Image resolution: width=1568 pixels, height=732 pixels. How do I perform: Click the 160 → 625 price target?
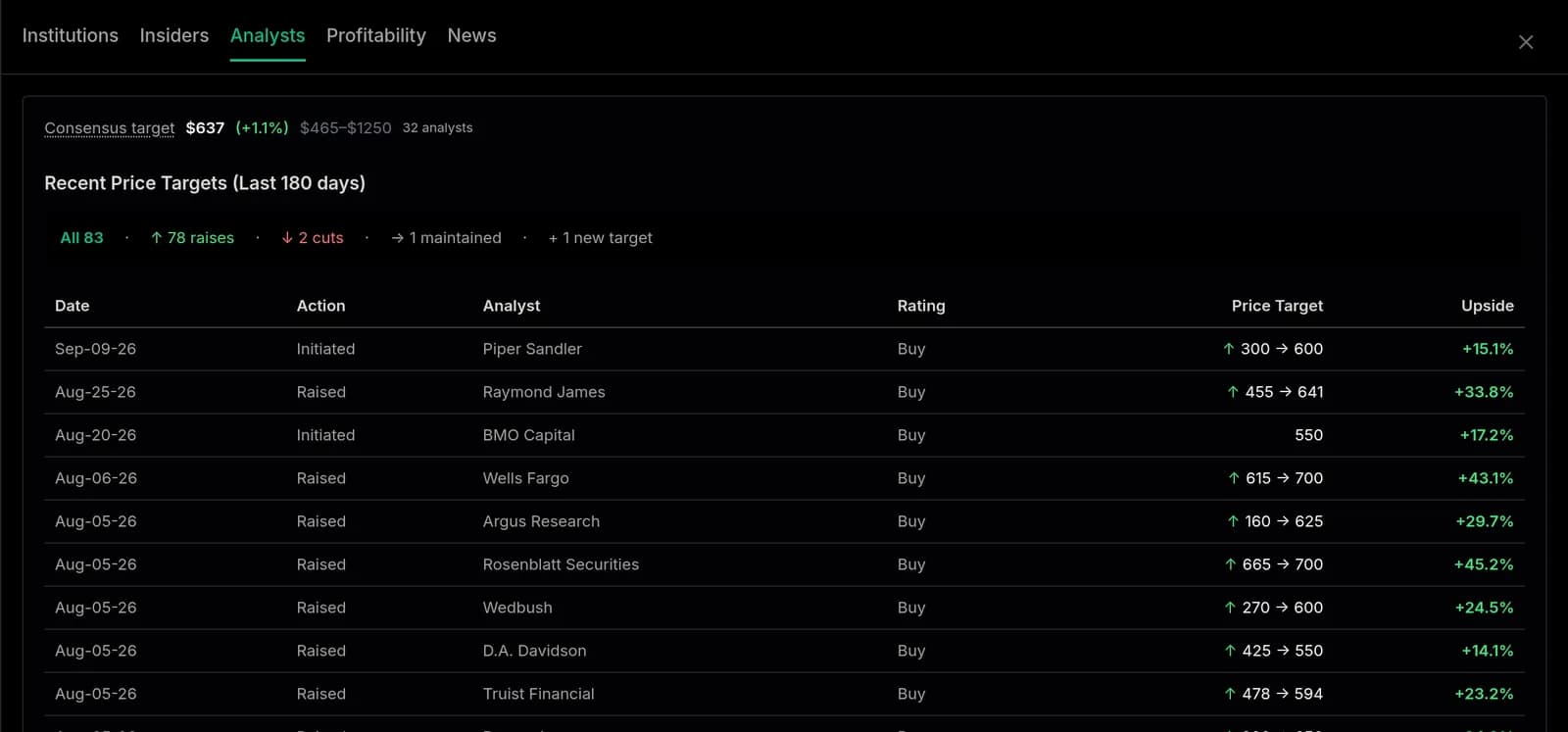1275,521
